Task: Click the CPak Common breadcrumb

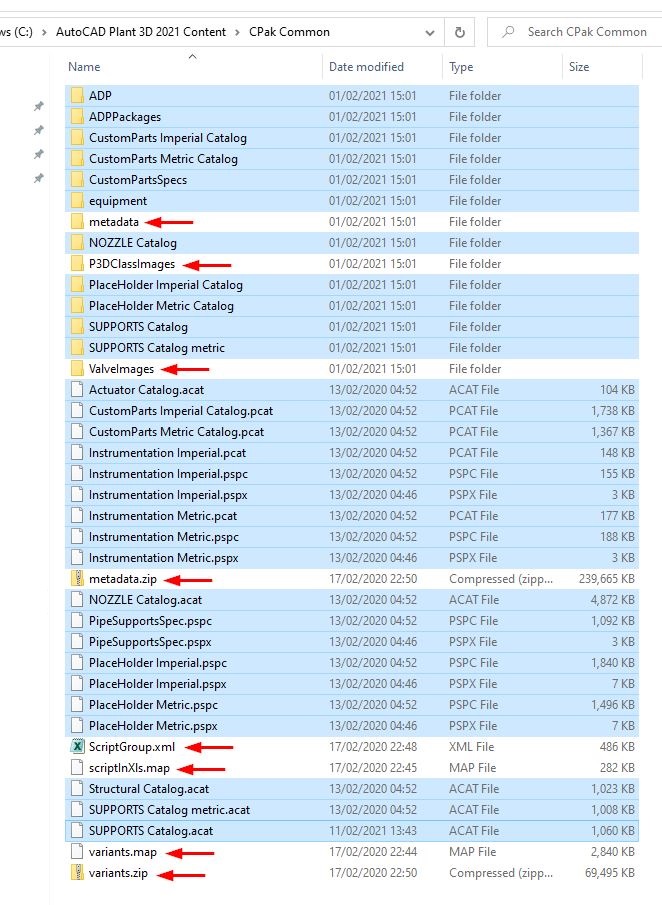Action: coord(289,32)
